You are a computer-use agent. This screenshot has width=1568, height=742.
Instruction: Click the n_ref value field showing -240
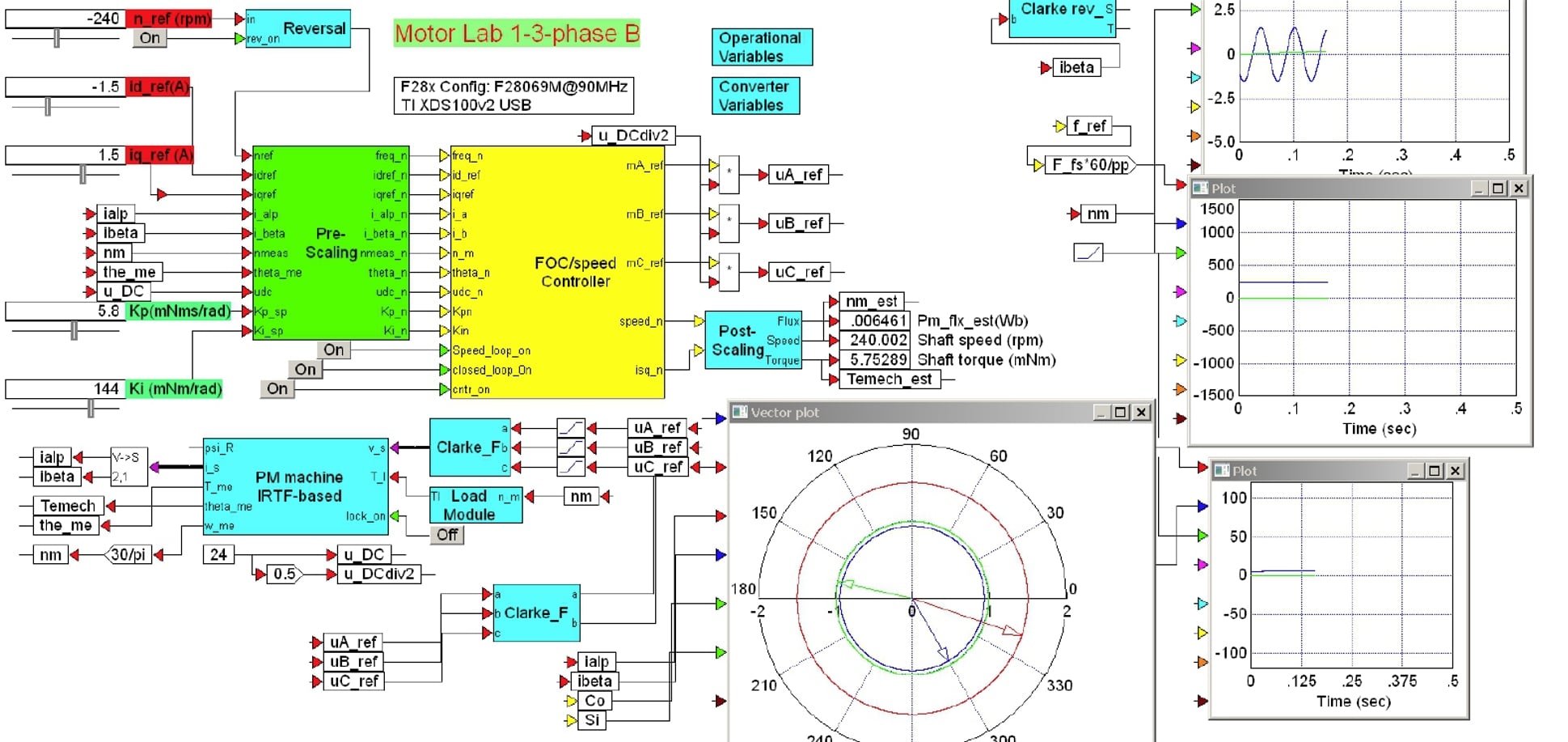(66, 18)
